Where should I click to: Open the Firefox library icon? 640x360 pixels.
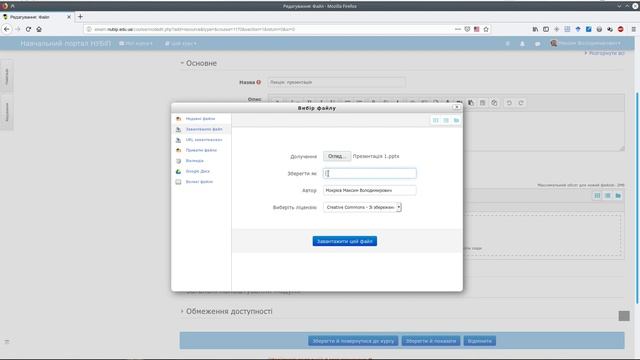pos(535,29)
